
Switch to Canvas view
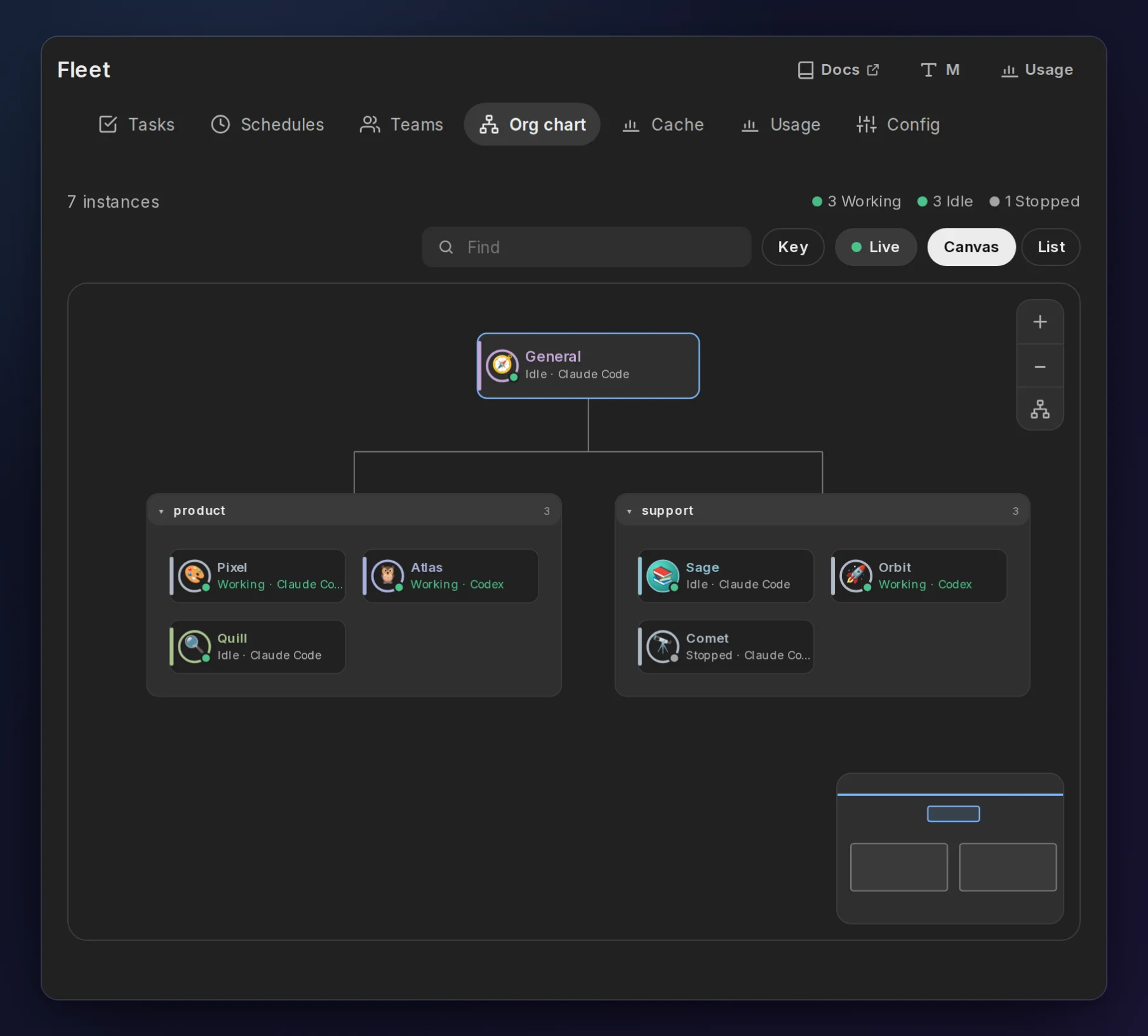click(x=971, y=247)
